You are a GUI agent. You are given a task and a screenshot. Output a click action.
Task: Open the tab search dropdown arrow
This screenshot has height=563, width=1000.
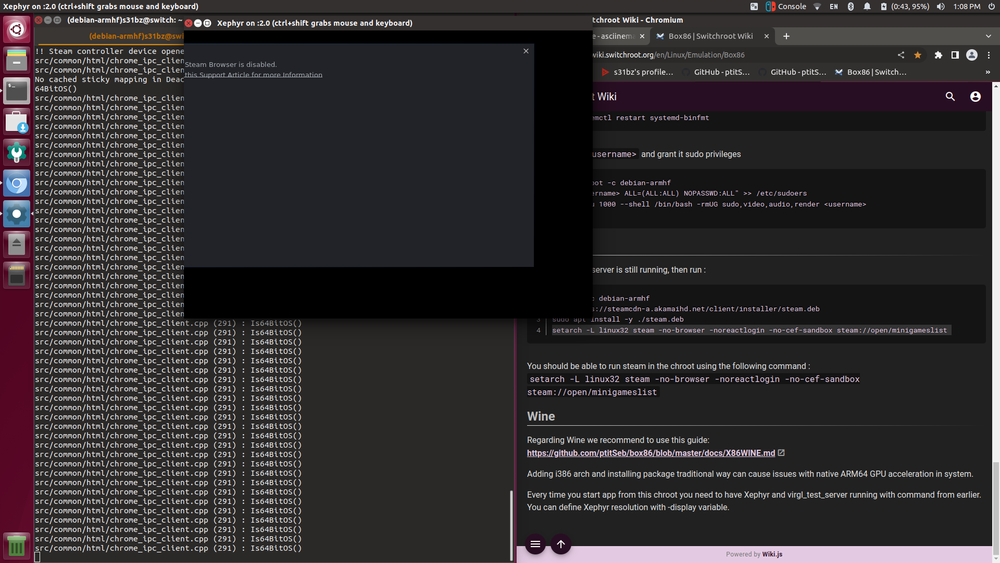point(989,36)
